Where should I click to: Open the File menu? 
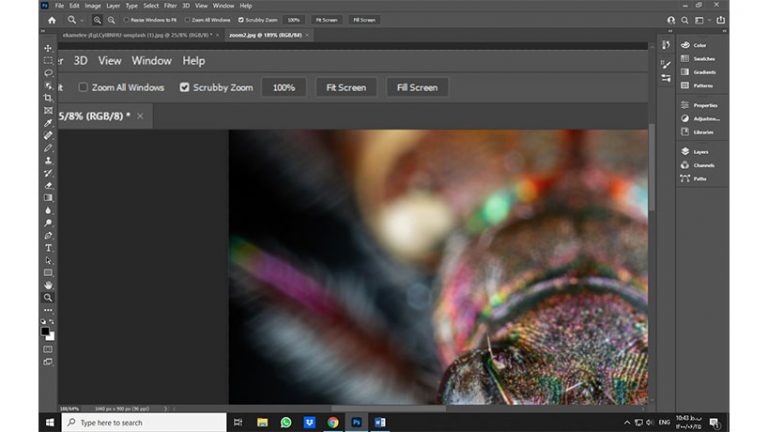(x=59, y=6)
